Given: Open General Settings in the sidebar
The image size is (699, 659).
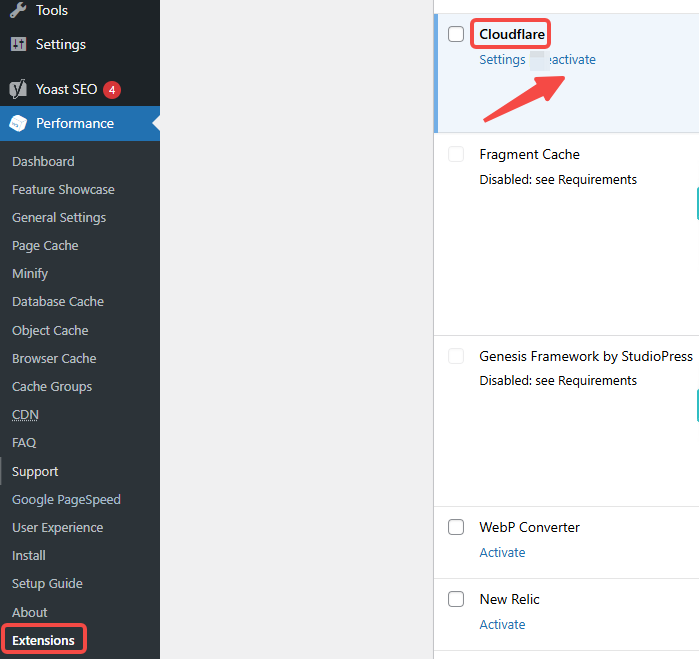Looking at the screenshot, I should coord(59,217).
